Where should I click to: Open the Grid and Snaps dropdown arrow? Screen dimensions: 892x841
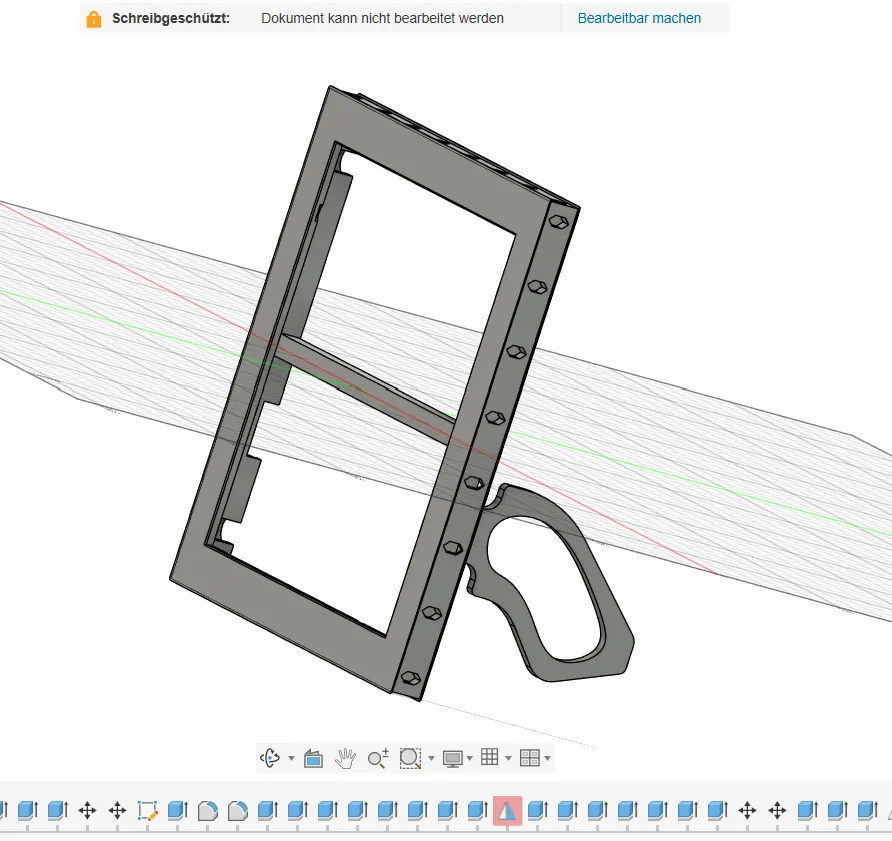[509, 758]
